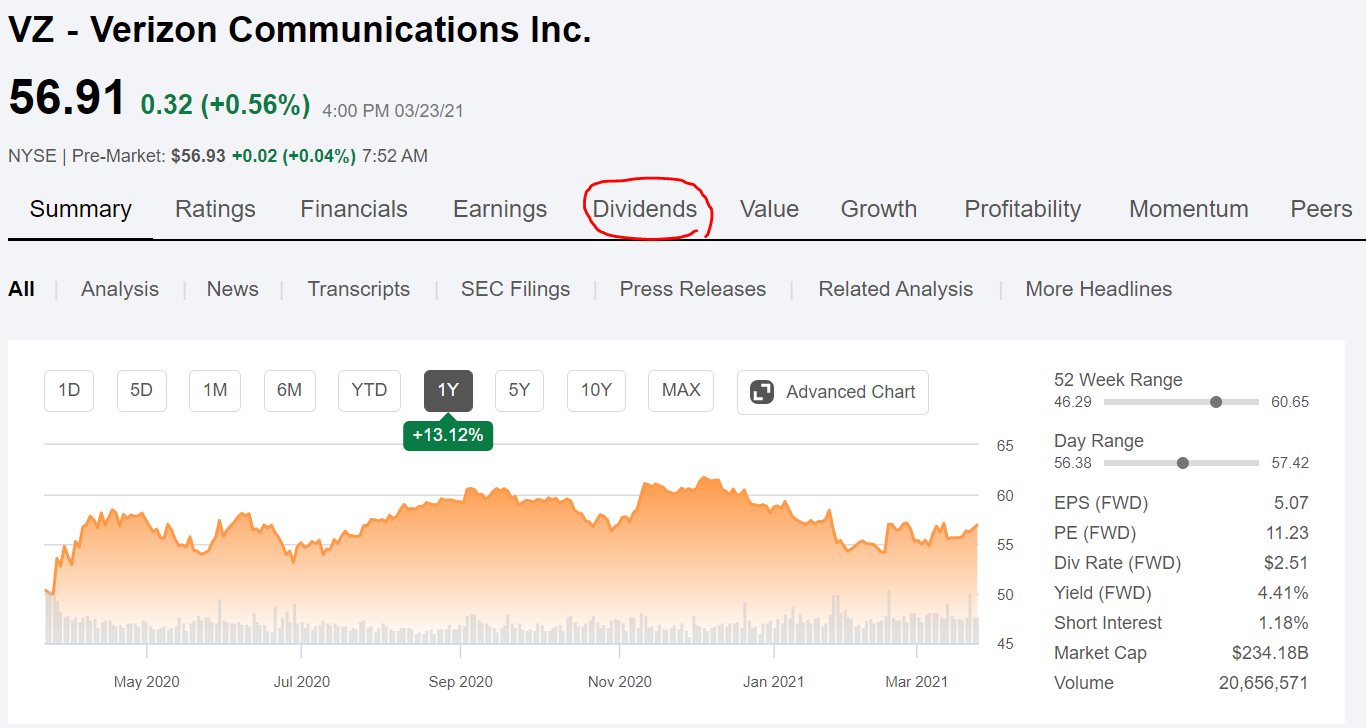
Task: Click the Day Range slider marker
Action: click(1183, 463)
